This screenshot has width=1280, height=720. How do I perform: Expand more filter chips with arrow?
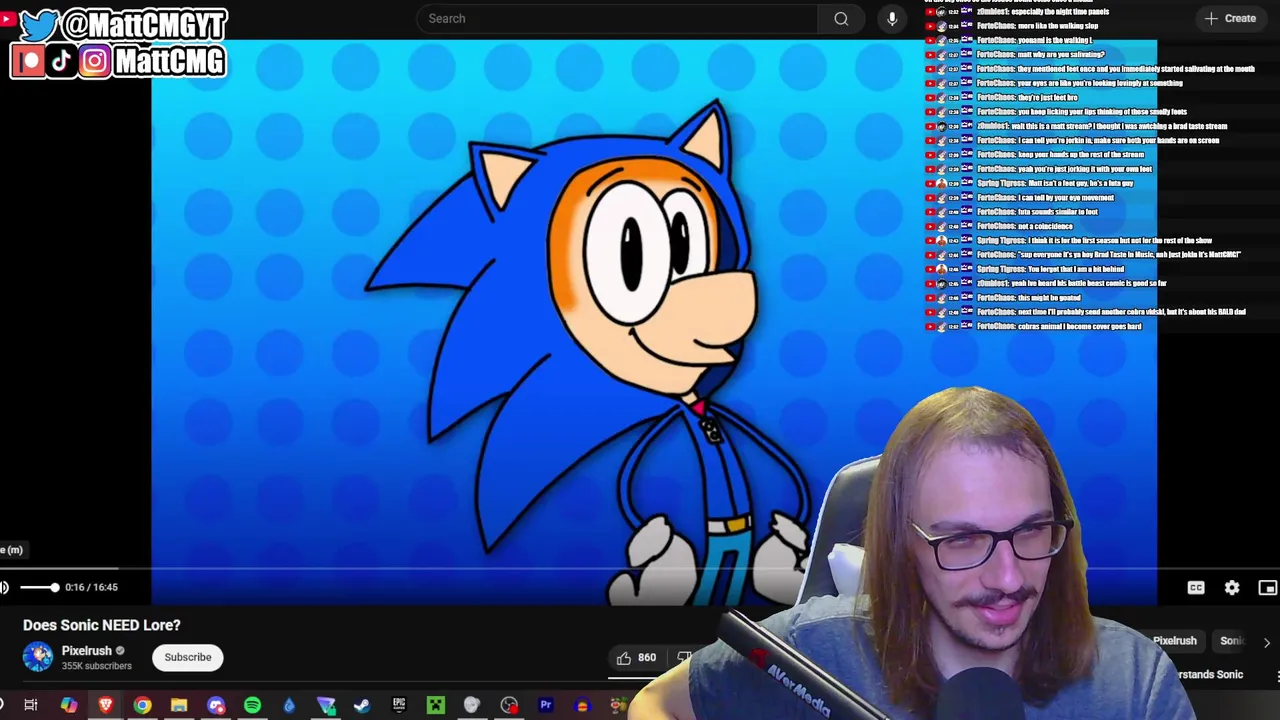click(x=1266, y=642)
